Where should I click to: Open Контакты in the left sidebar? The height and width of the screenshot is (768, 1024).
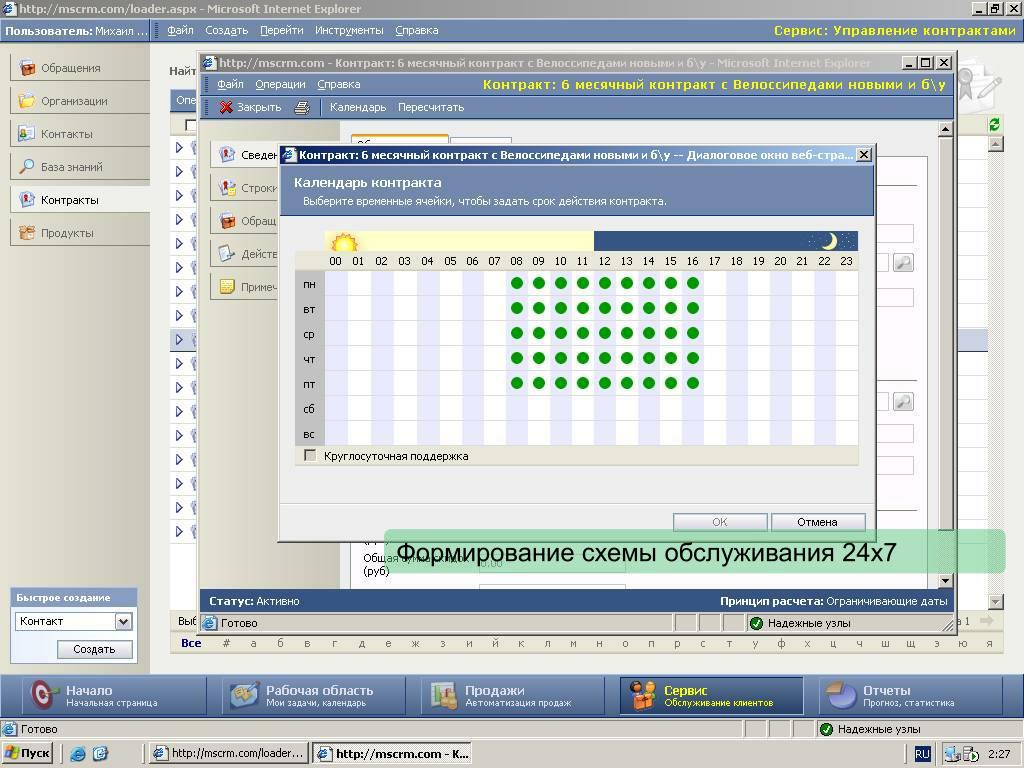[x=80, y=134]
